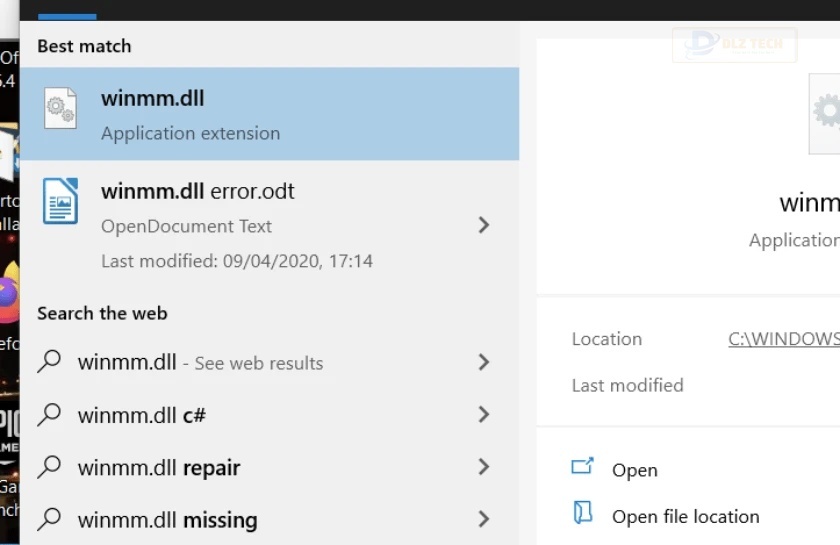Screen dimensions: 840x545
Task: Click the gear file icon for winmm.dll
Action: (x=60, y=108)
